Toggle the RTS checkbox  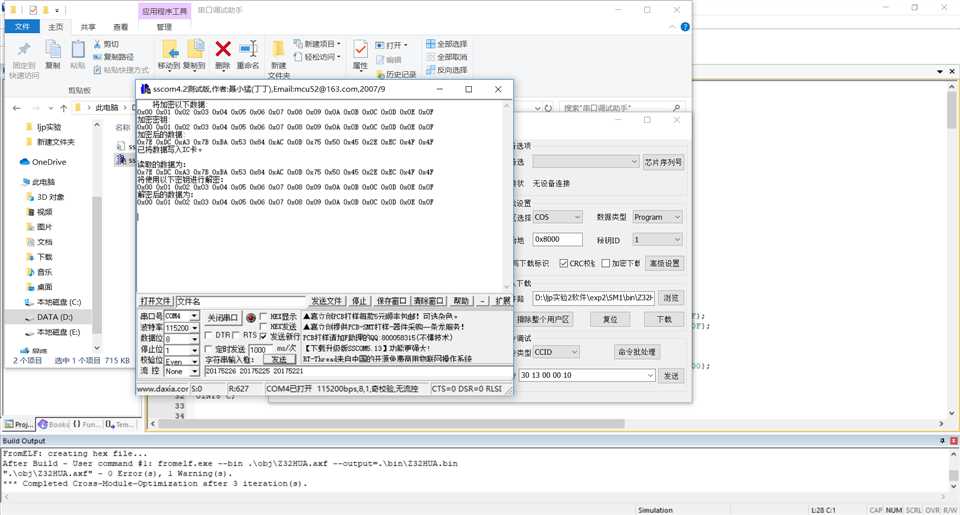(236, 336)
